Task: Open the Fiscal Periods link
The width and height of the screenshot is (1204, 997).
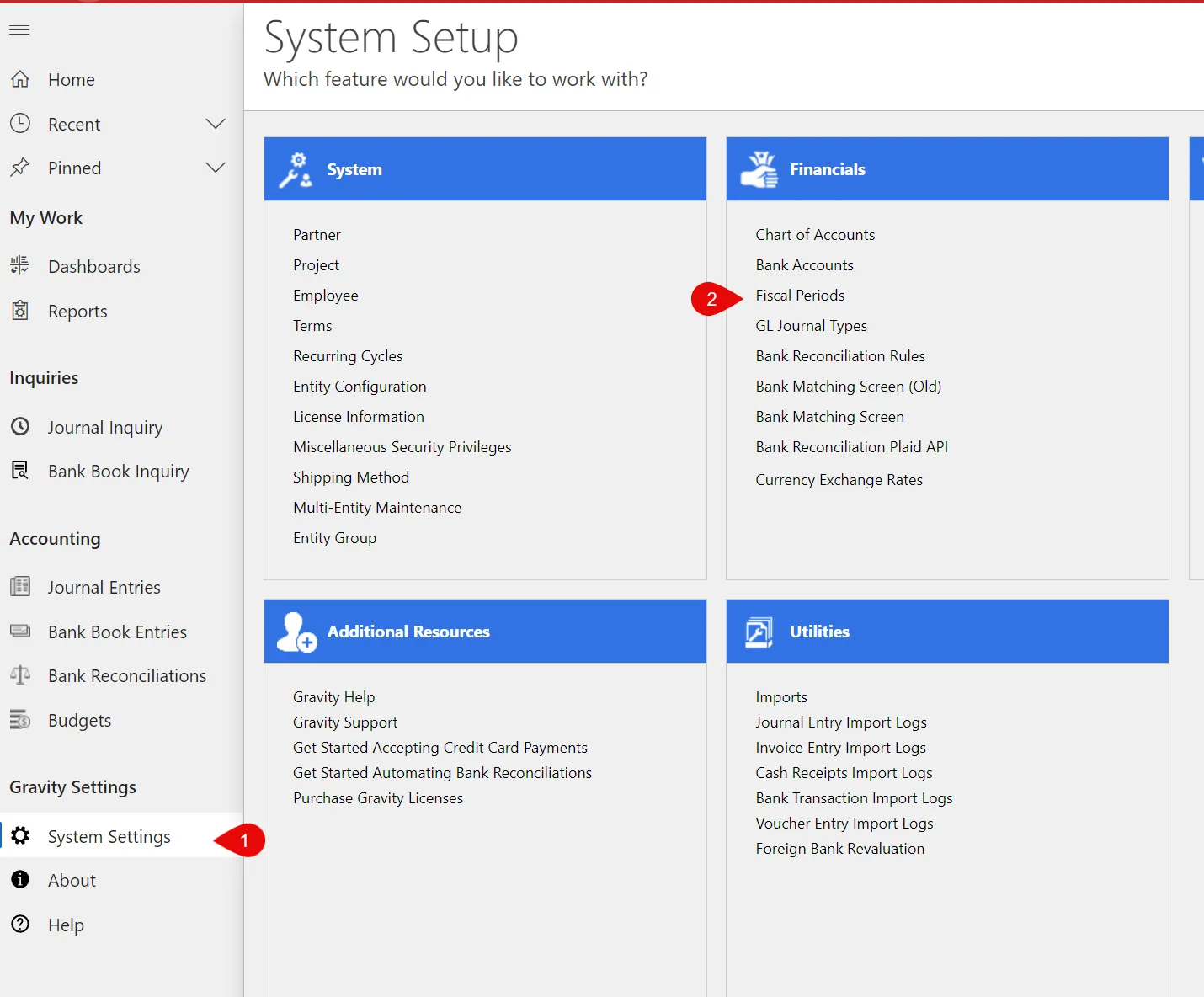Action: (800, 296)
